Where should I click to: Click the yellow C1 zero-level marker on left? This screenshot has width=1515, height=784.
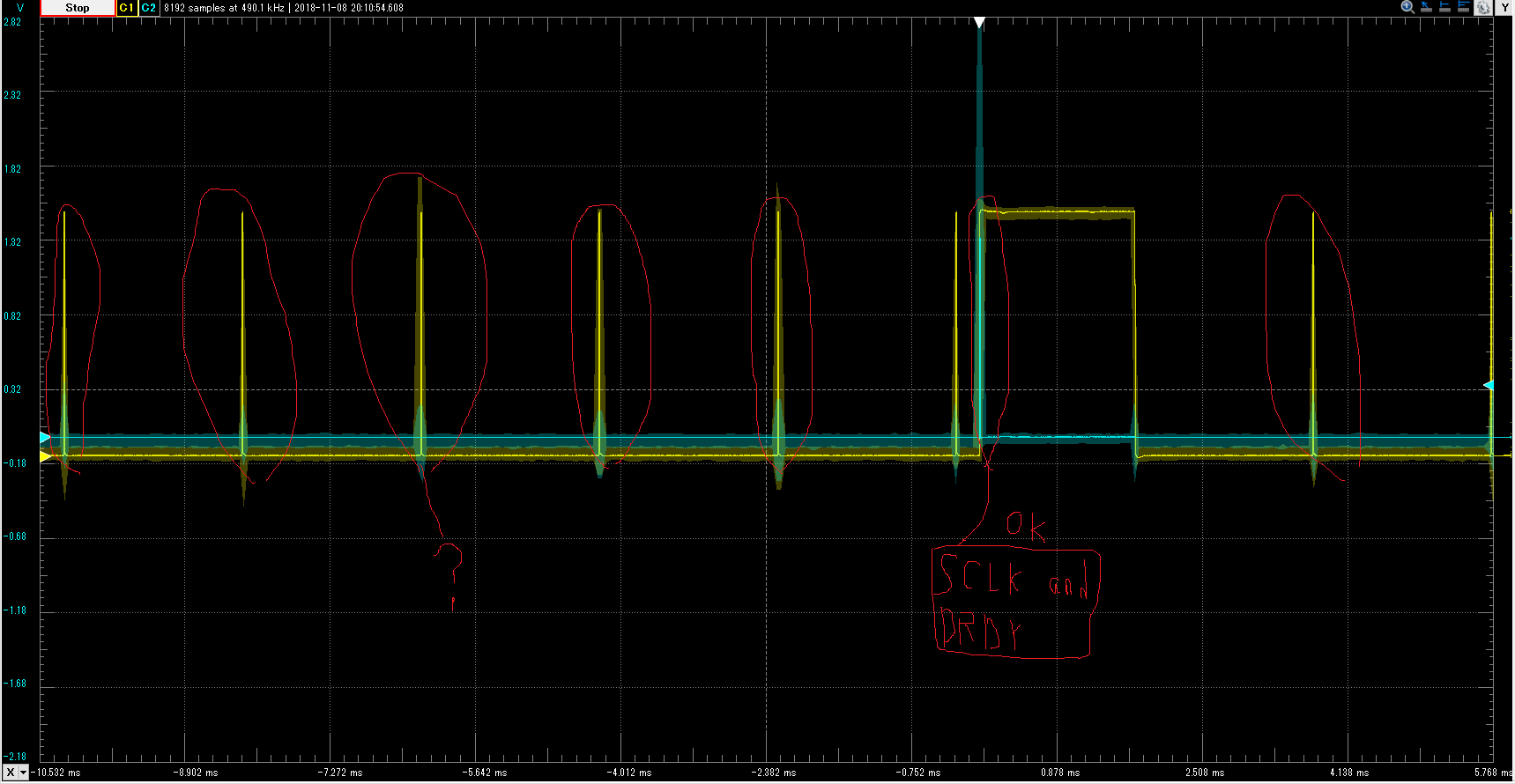pyautogui.click(x=45, y=456)
